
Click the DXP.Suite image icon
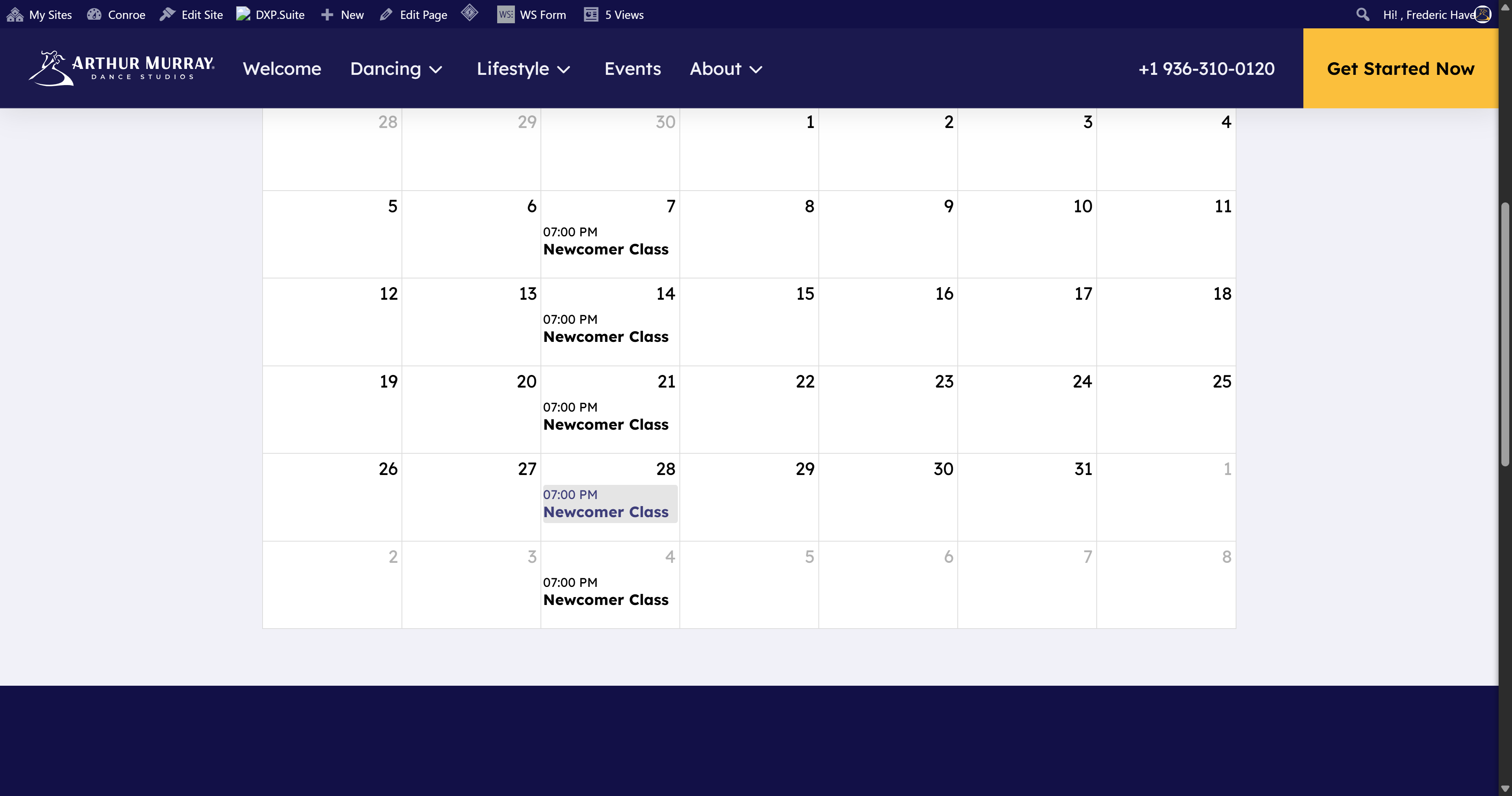pos(243,15)
